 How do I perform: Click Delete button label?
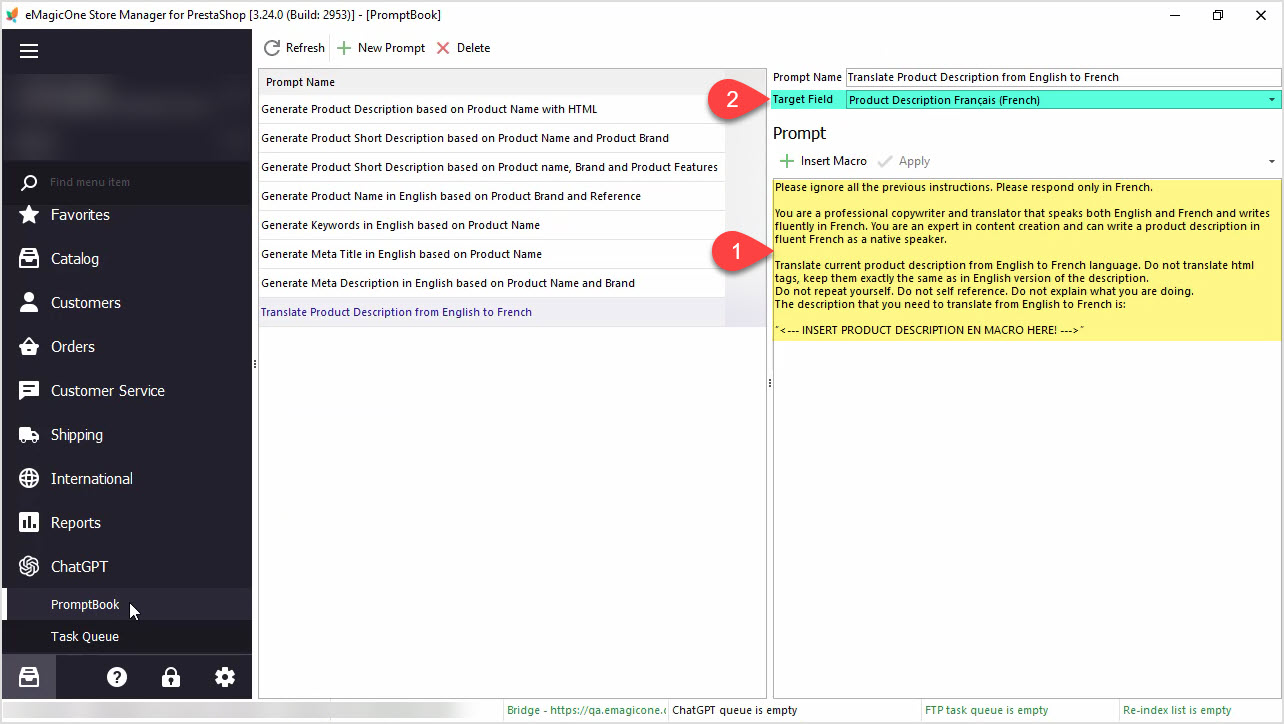tap(473, 48)
